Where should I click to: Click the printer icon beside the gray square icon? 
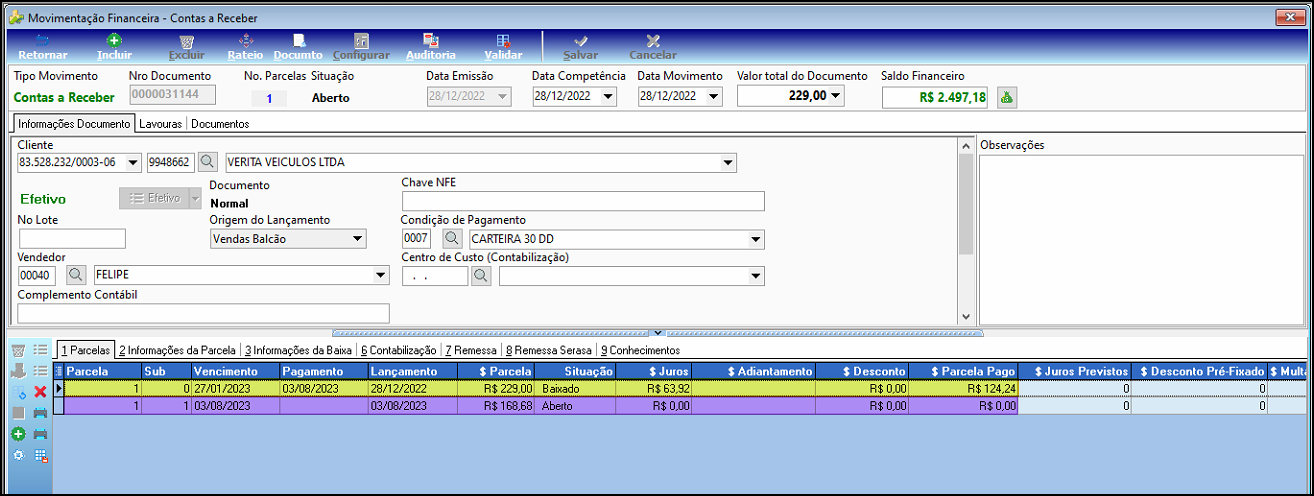(40, 413)
